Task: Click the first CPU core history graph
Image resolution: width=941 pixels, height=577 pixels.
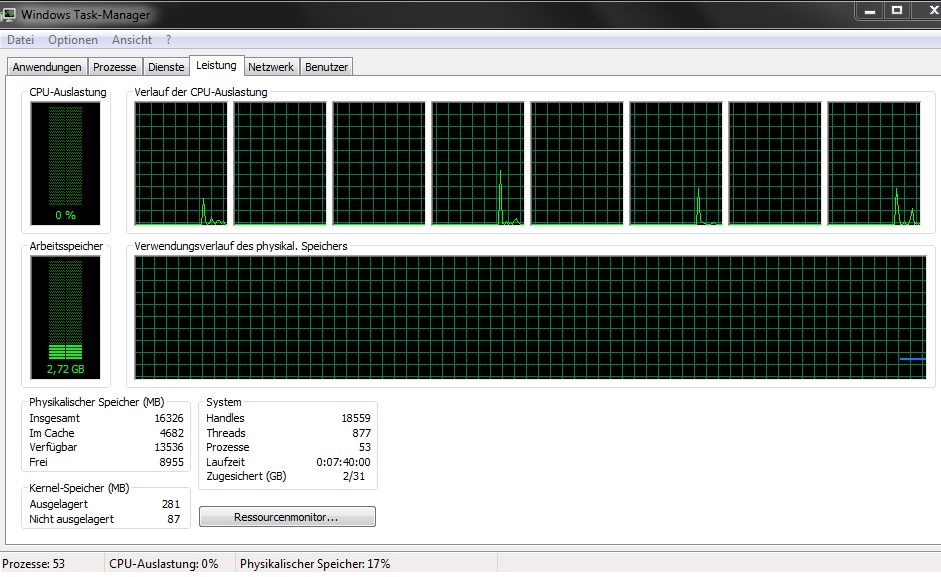Action: 181,163
